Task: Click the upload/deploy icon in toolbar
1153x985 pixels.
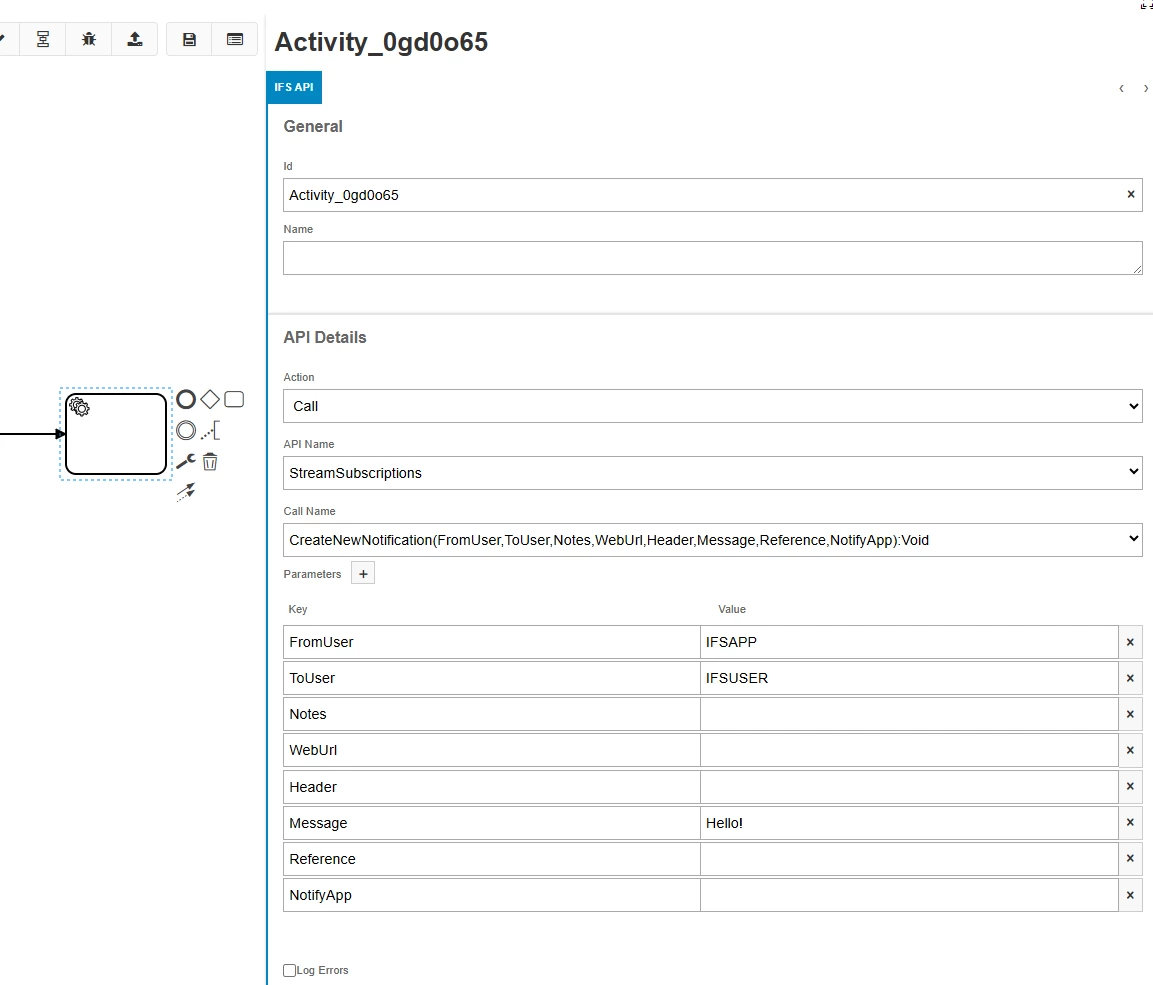Action: [x=135, y=39]
